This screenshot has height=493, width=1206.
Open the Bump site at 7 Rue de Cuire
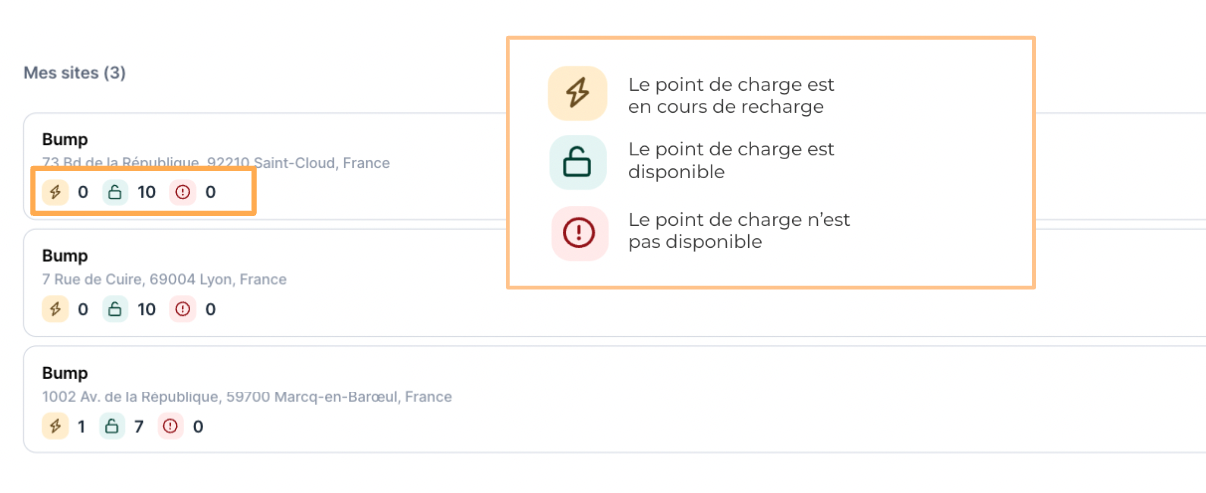(65, 256)
